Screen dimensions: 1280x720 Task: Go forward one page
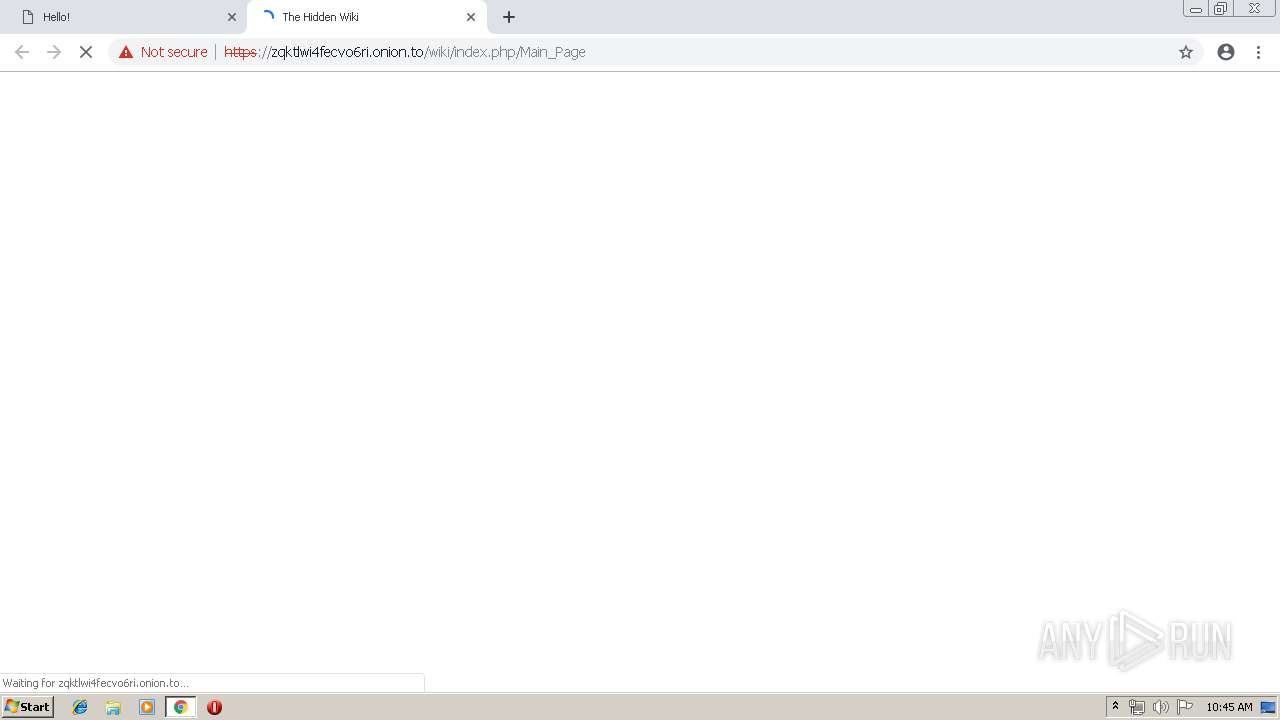(54, 52)
